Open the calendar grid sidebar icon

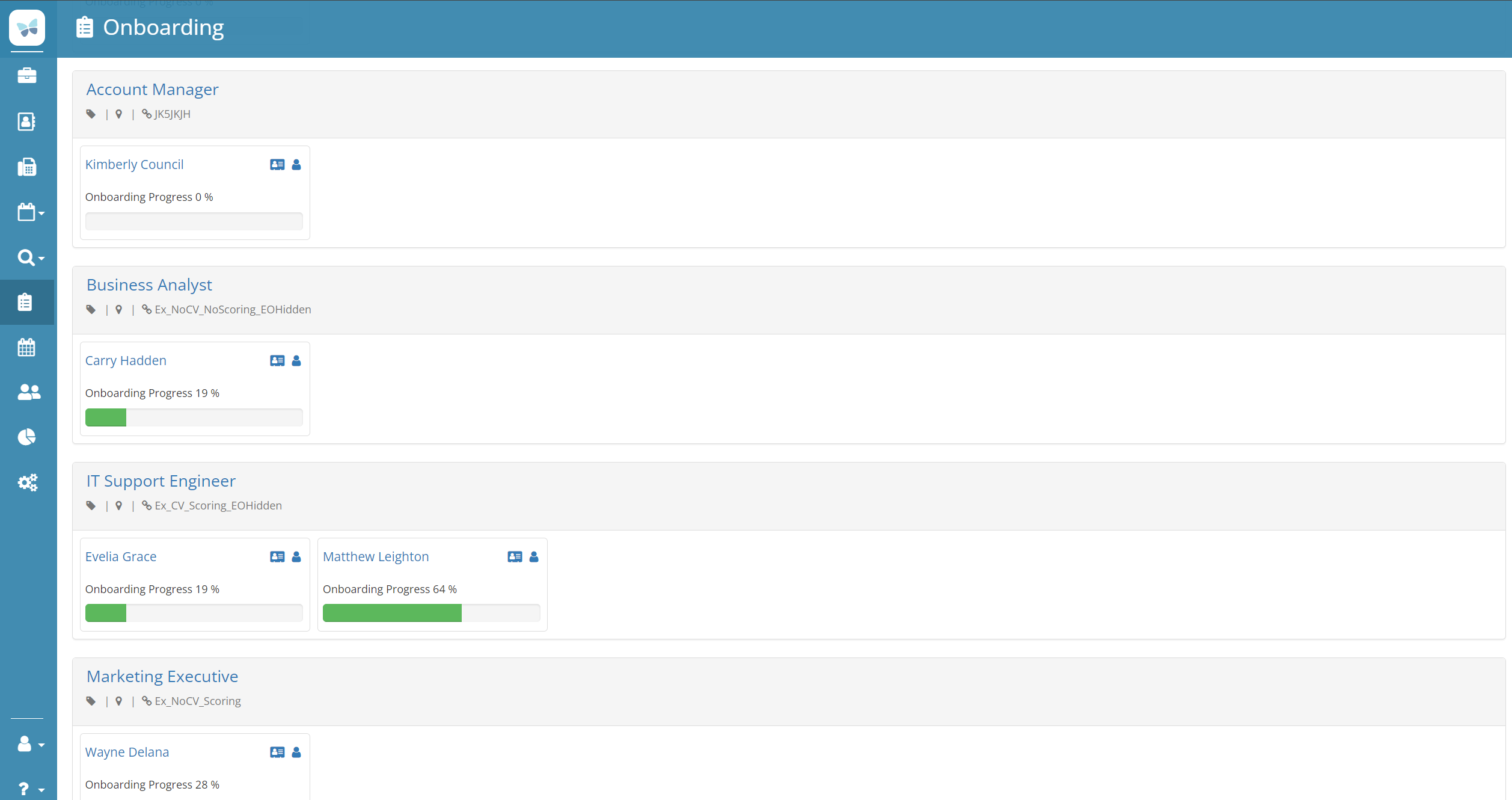pyautogui.click(x=27, y=347)
